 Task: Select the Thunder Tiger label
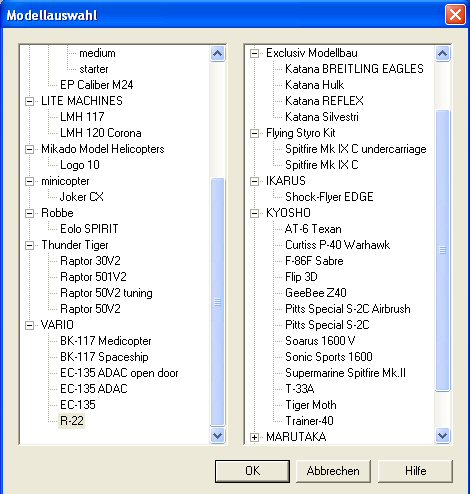click(75, 245)
